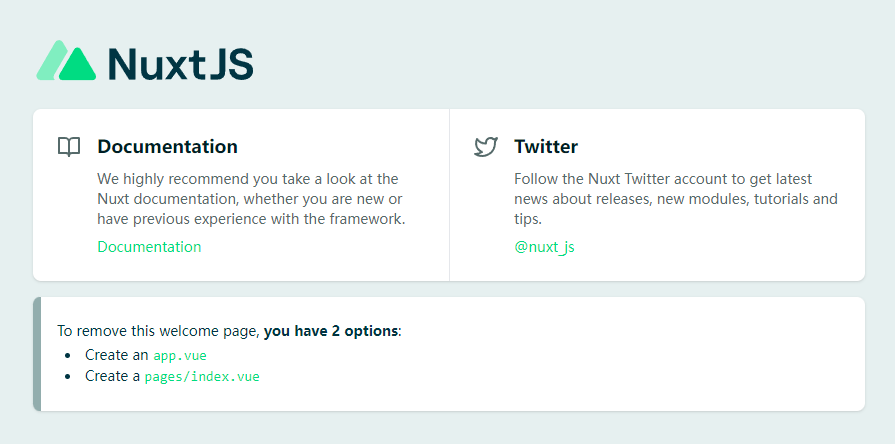This screenshot has width=895, height=444.
Task: Select the bold Documentation heading
Action: point(167,146)
